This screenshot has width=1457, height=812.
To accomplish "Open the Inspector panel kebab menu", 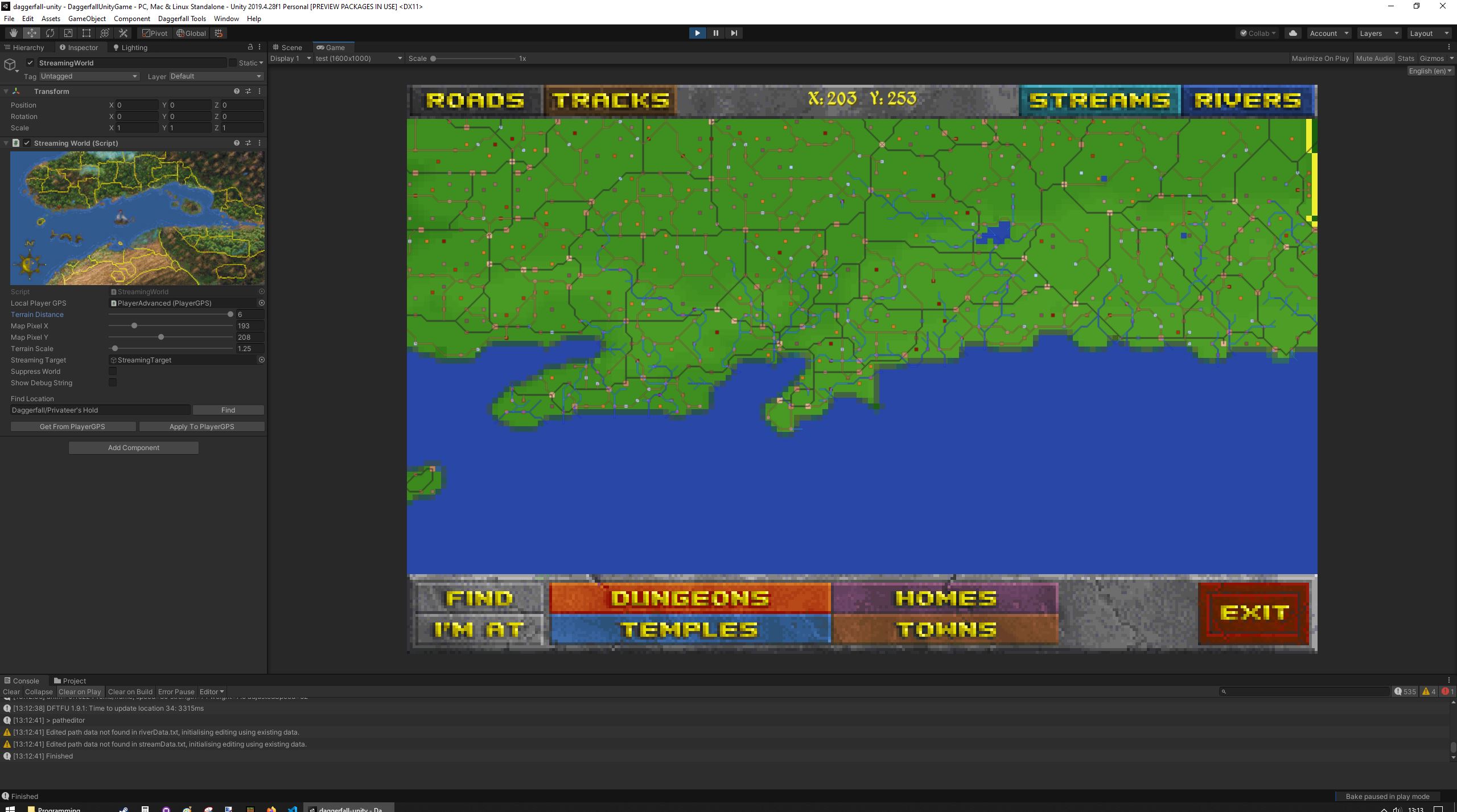I will click(260, 47).
